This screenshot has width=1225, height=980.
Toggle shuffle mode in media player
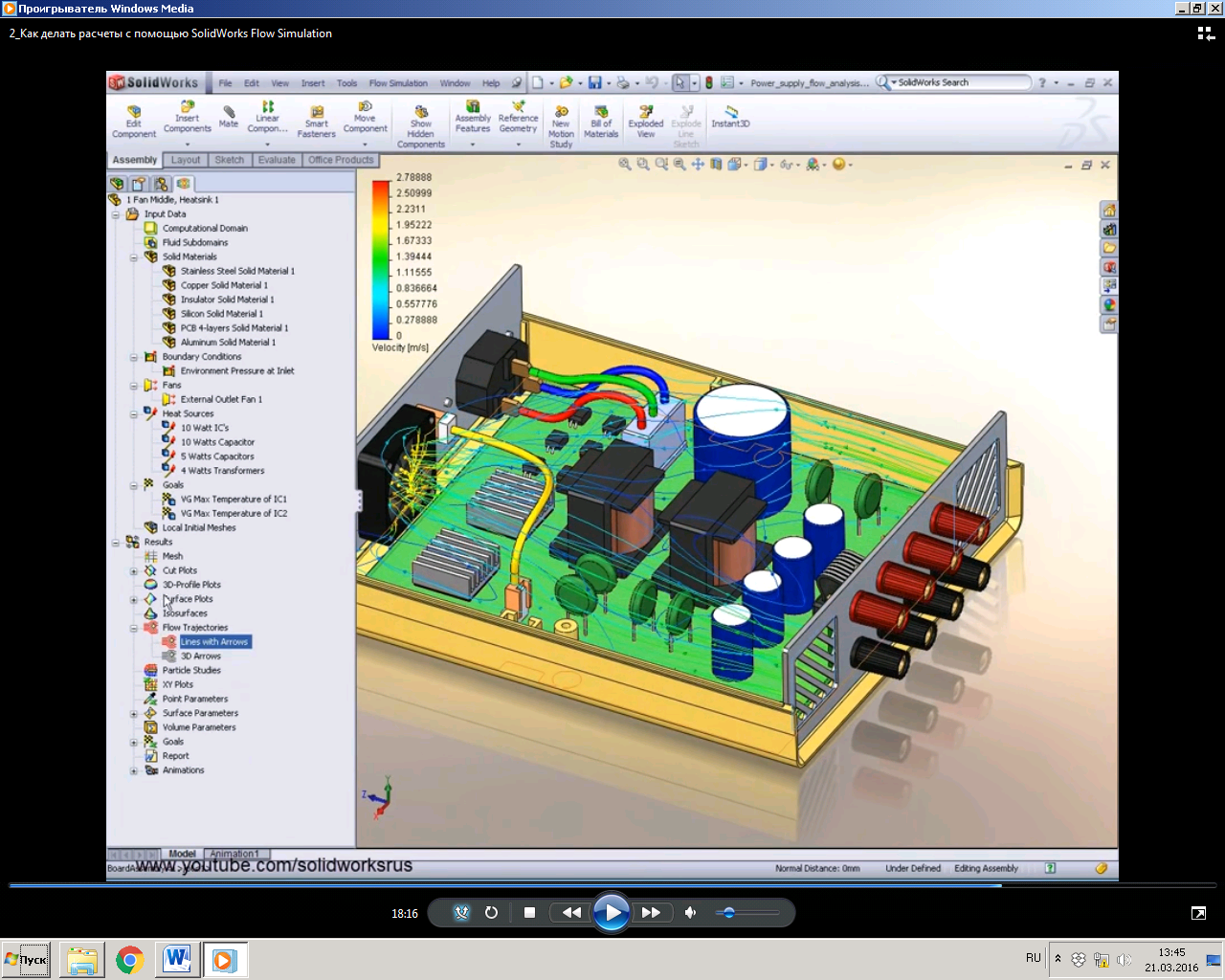click(x=461, y=912)
